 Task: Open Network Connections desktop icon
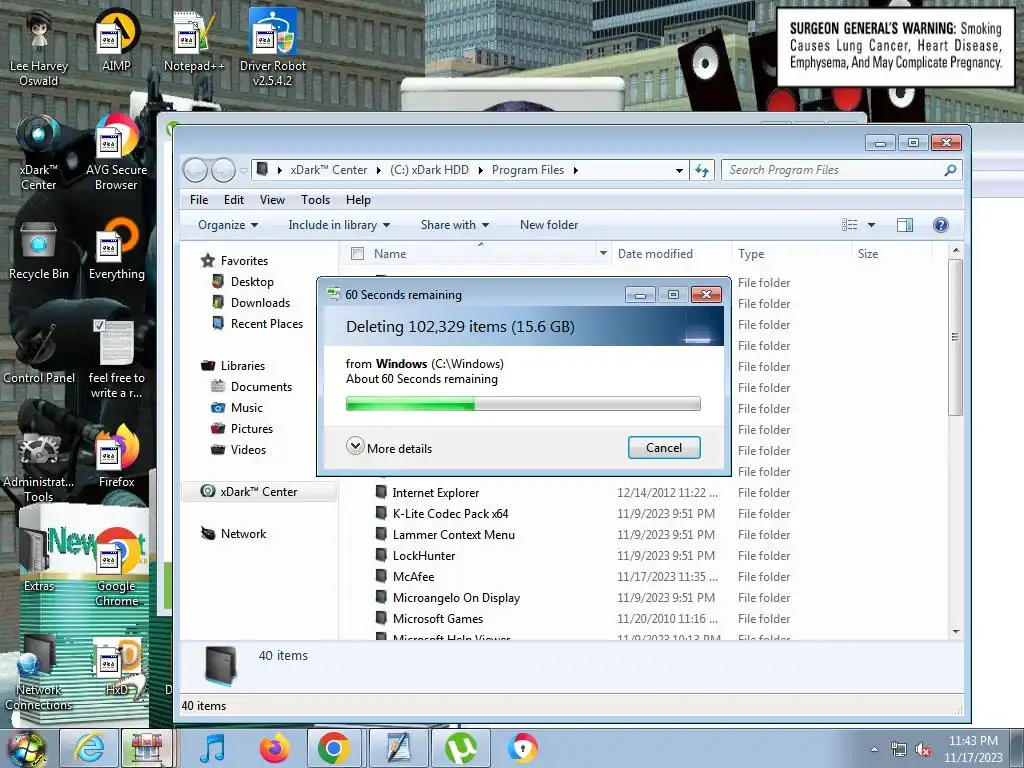pyautogui.click(x=39, y=673)
